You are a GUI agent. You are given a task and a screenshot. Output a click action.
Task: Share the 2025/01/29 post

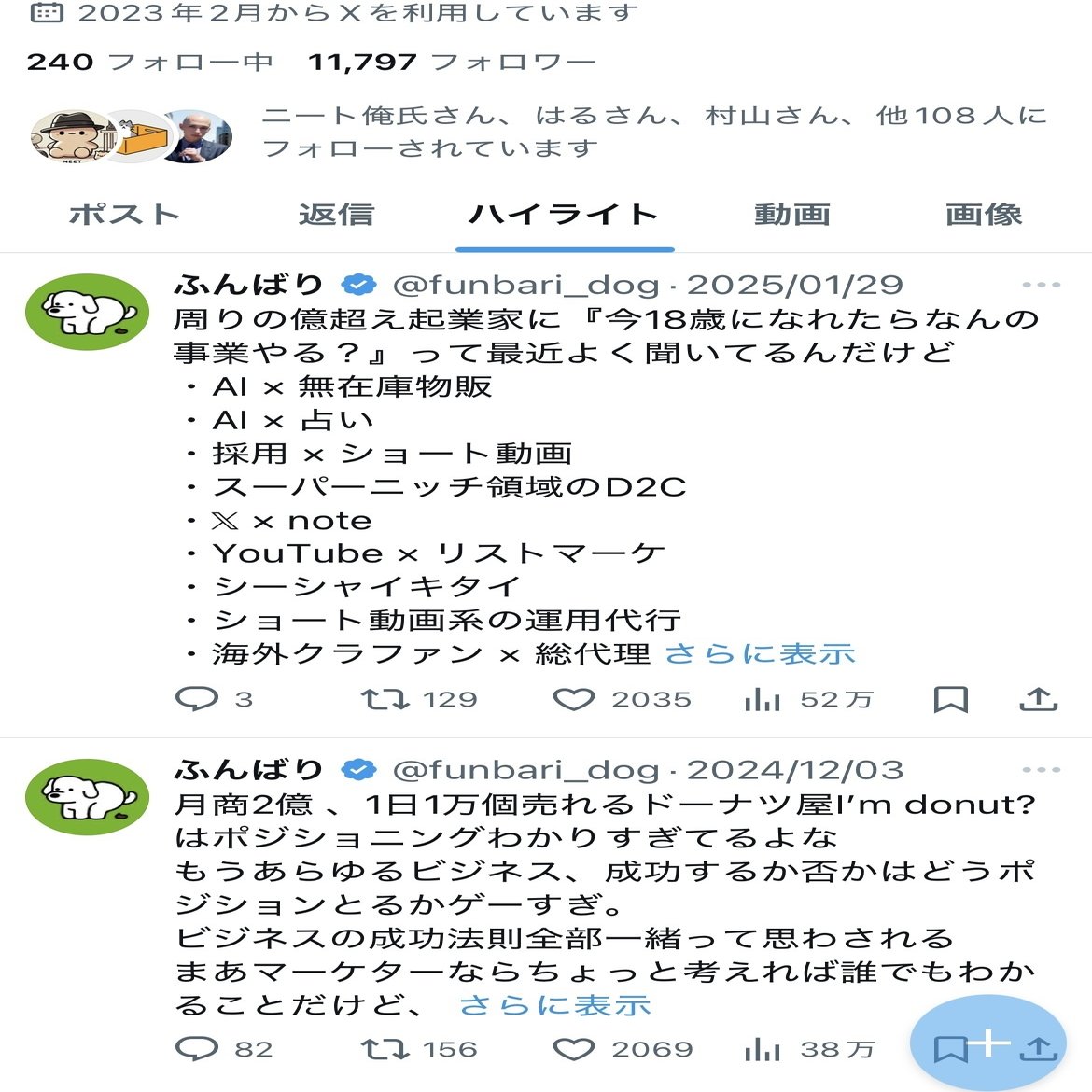1039,699
